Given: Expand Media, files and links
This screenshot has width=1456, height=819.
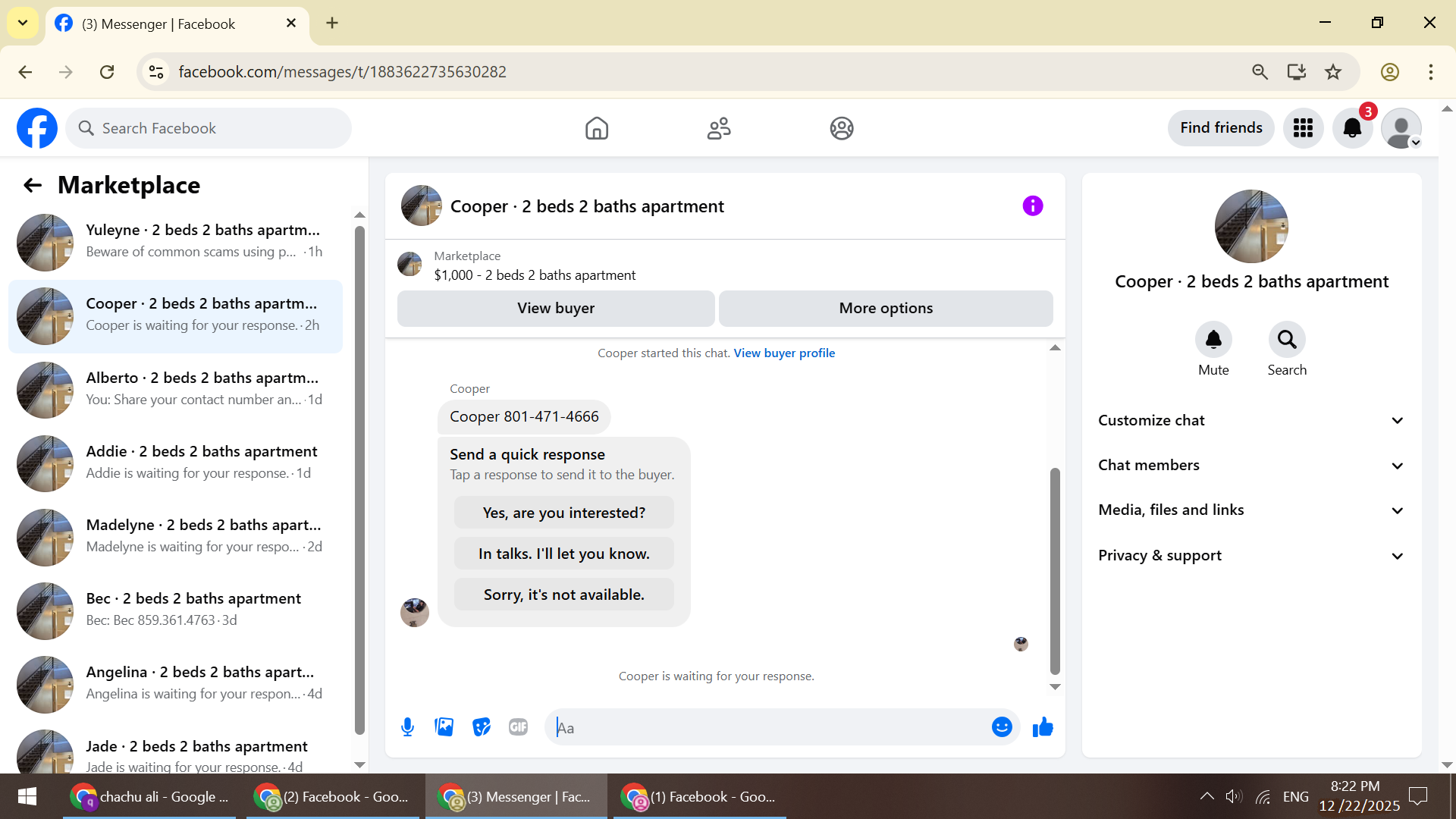Looking at the screenshot, I should click(1251, 510).
